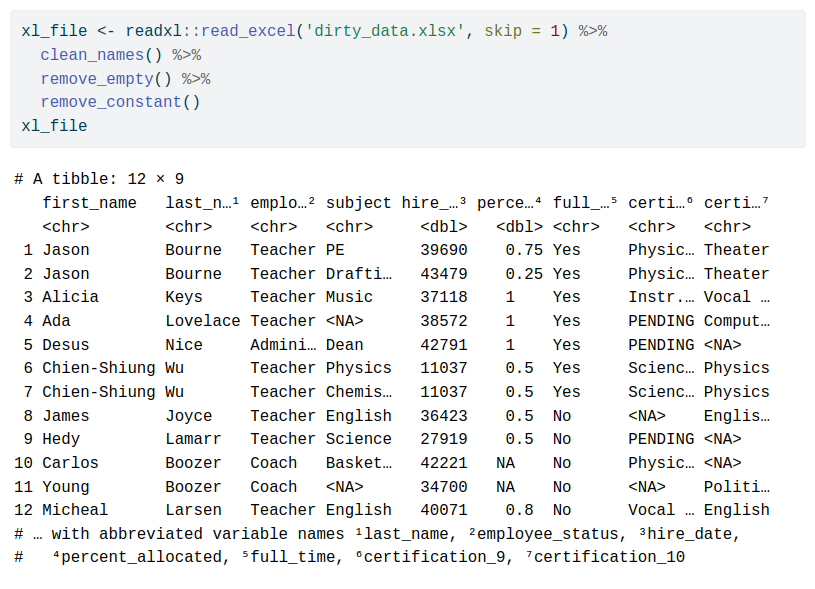The height and width of the screenshot is (589, 815).
Task: Click footnote text ⁴percent_allocated
Action: [140, 557]
